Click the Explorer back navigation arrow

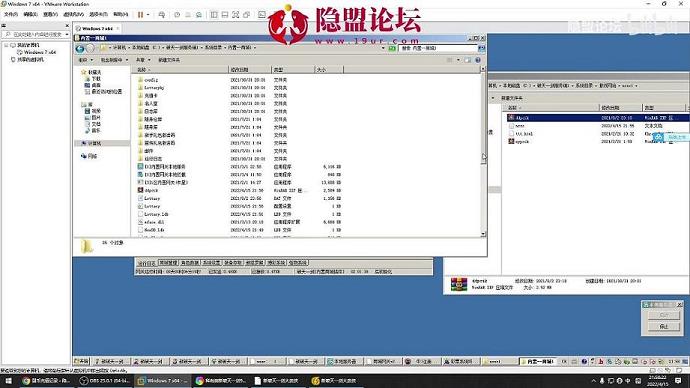coord(80,48)
